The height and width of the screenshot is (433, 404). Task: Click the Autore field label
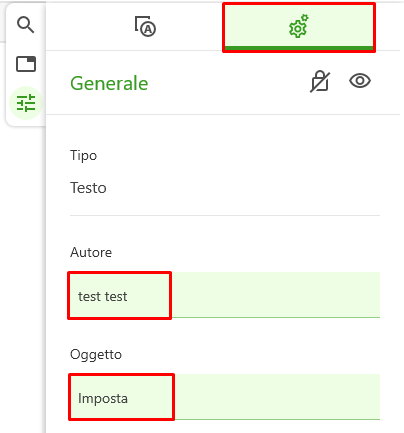click(91, 252)
